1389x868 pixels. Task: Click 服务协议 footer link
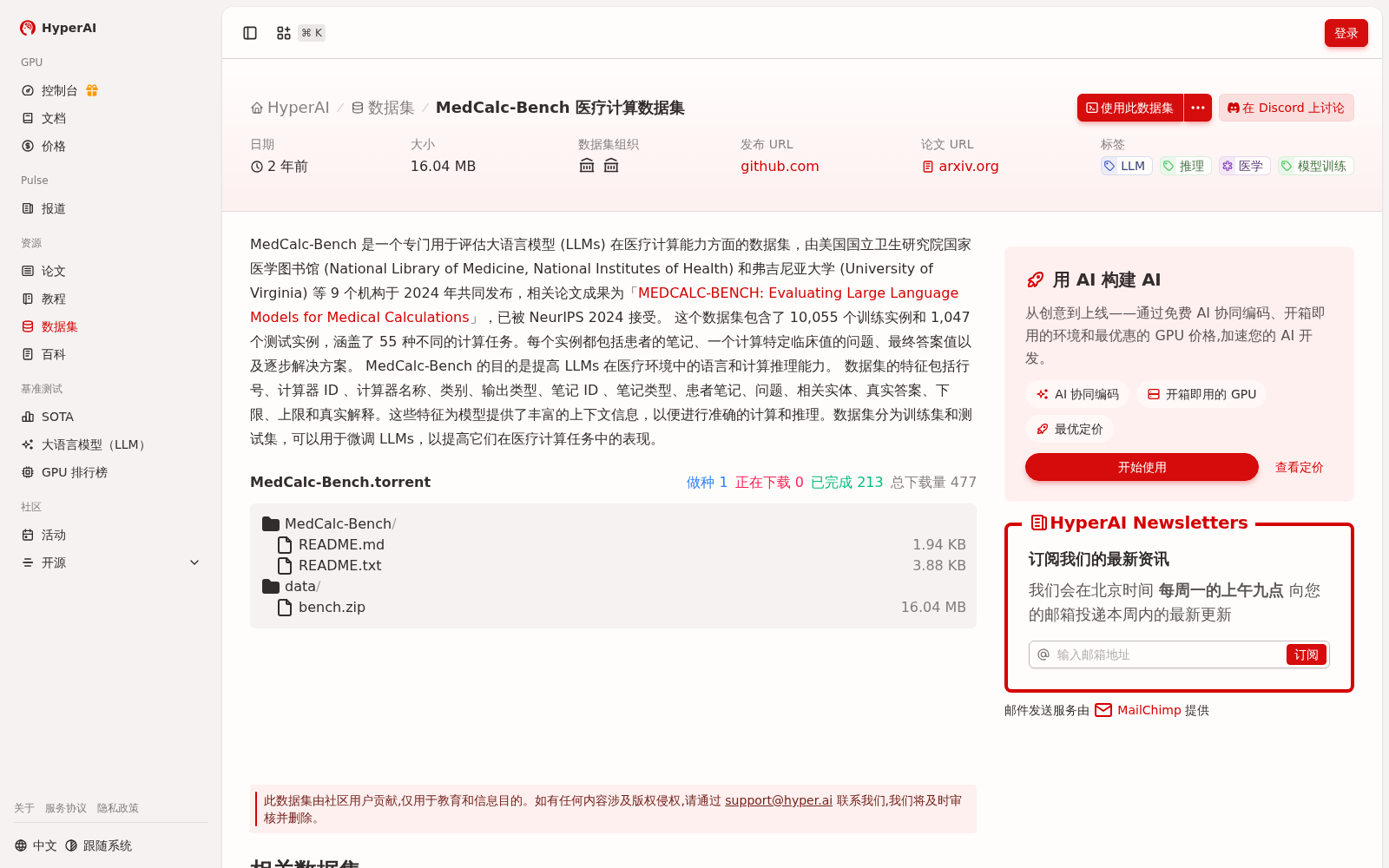coord(66,808)
